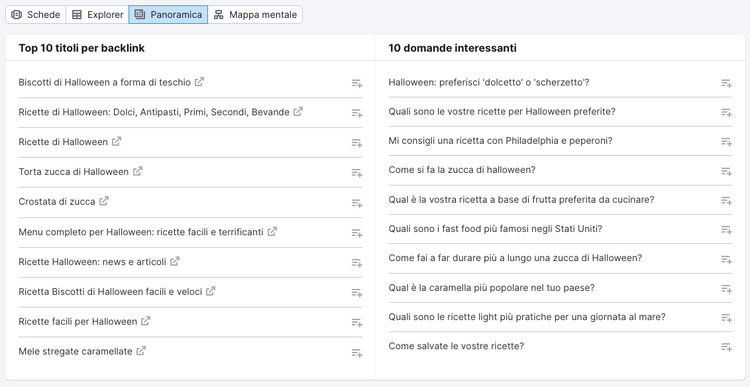Screen dimensions: 750x387
Task: Open the 'Biscotti di Halloween a forma di teschio' title
Action: pyautogui.click(x=105, y=82)
